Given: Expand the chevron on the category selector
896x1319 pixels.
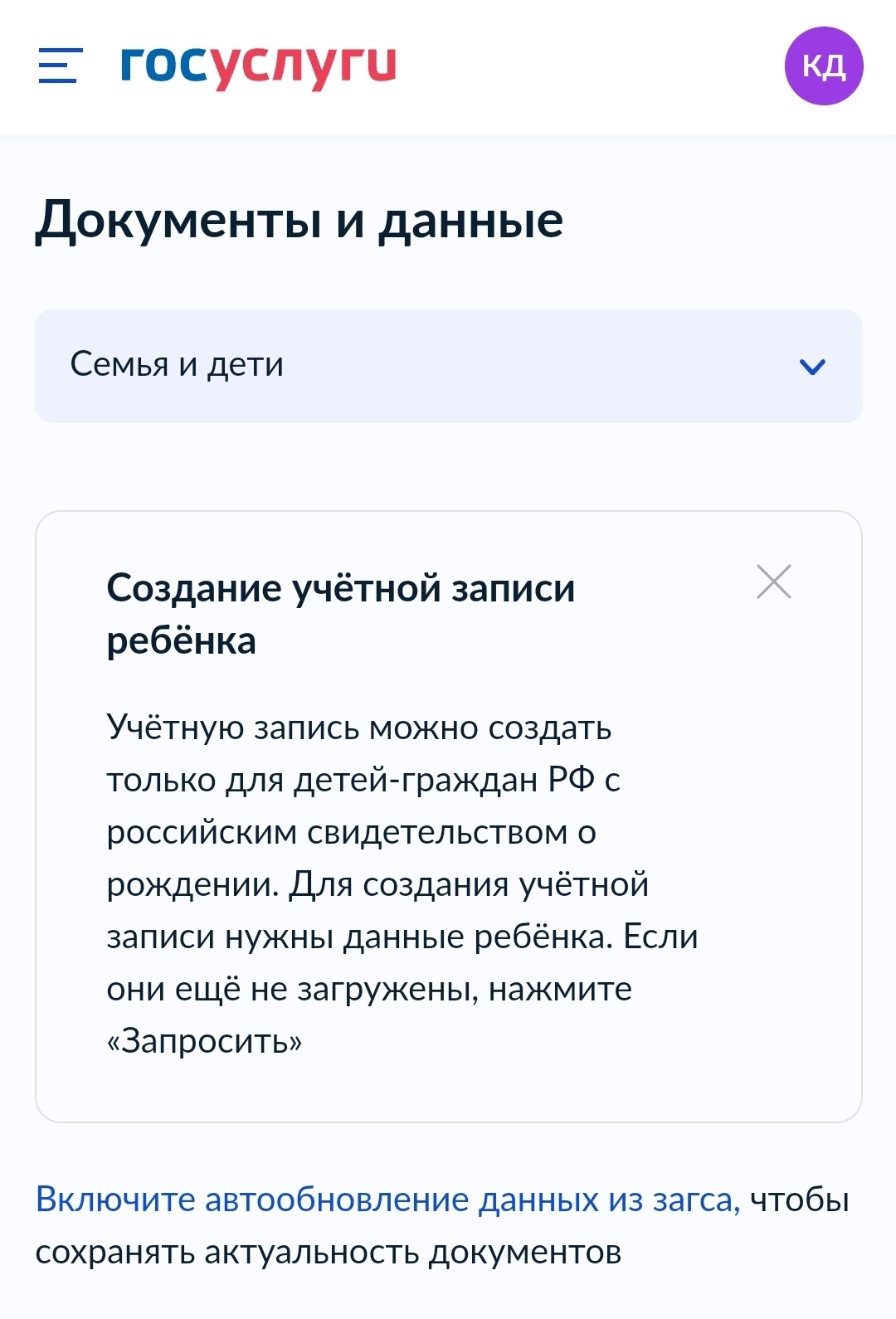Looking at the screenshot, I should pyautogui.click(x=811, y=367).
